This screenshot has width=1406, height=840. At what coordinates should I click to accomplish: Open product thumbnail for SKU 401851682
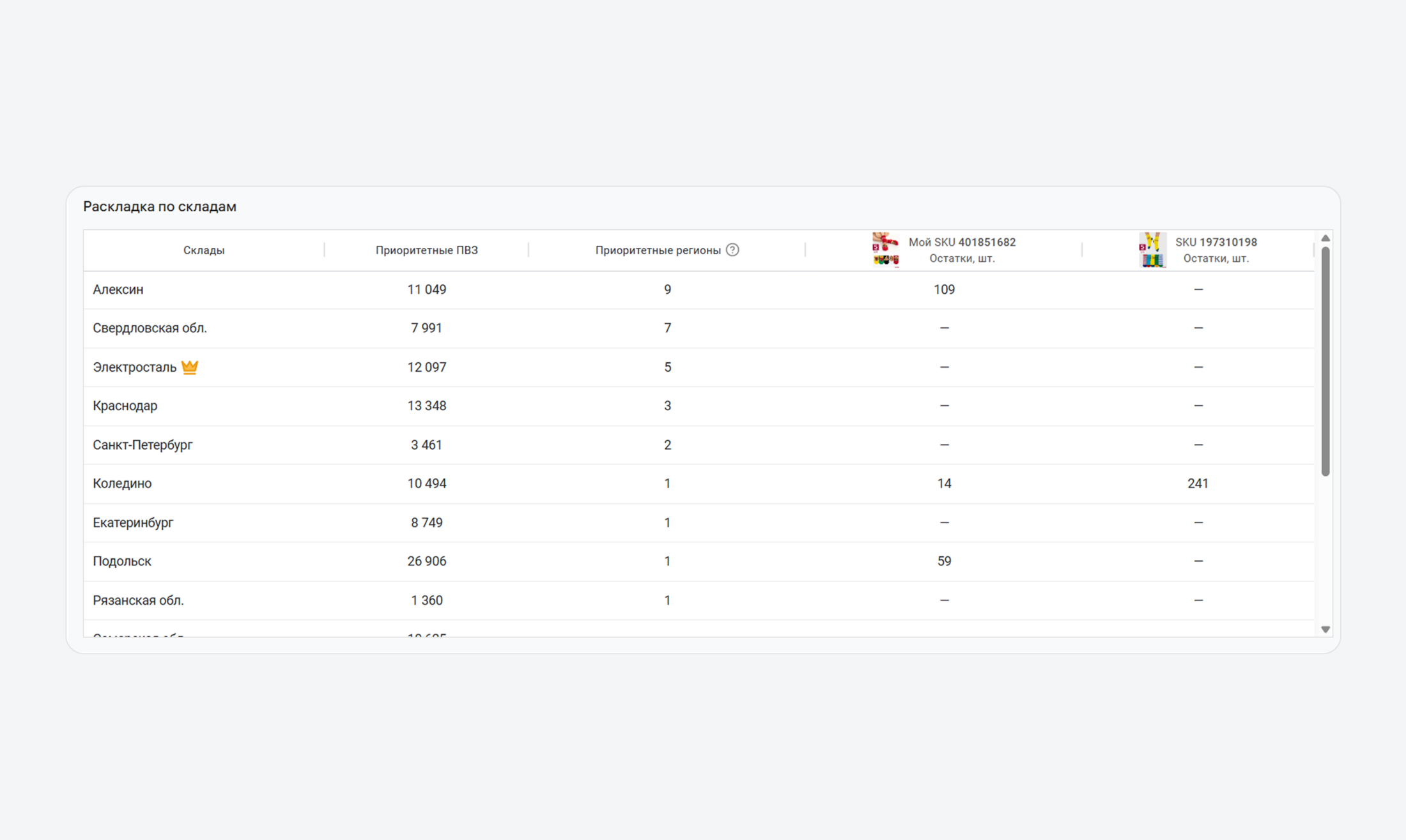(x=885, y=250)
